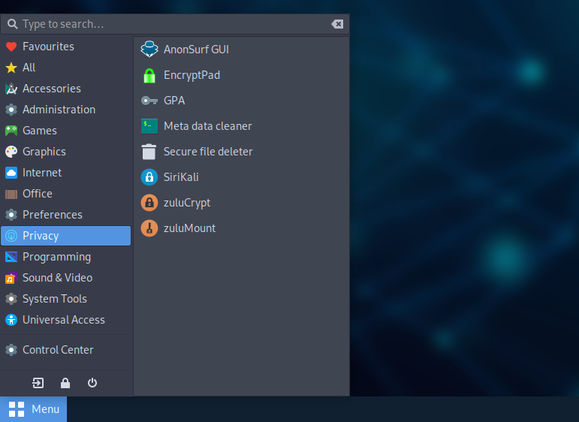Image resolution: width=579 pixels, height=422 pixels.
Task: Clear search with the backspace icon
Action: pyautogui.click(x=337, y=24)
